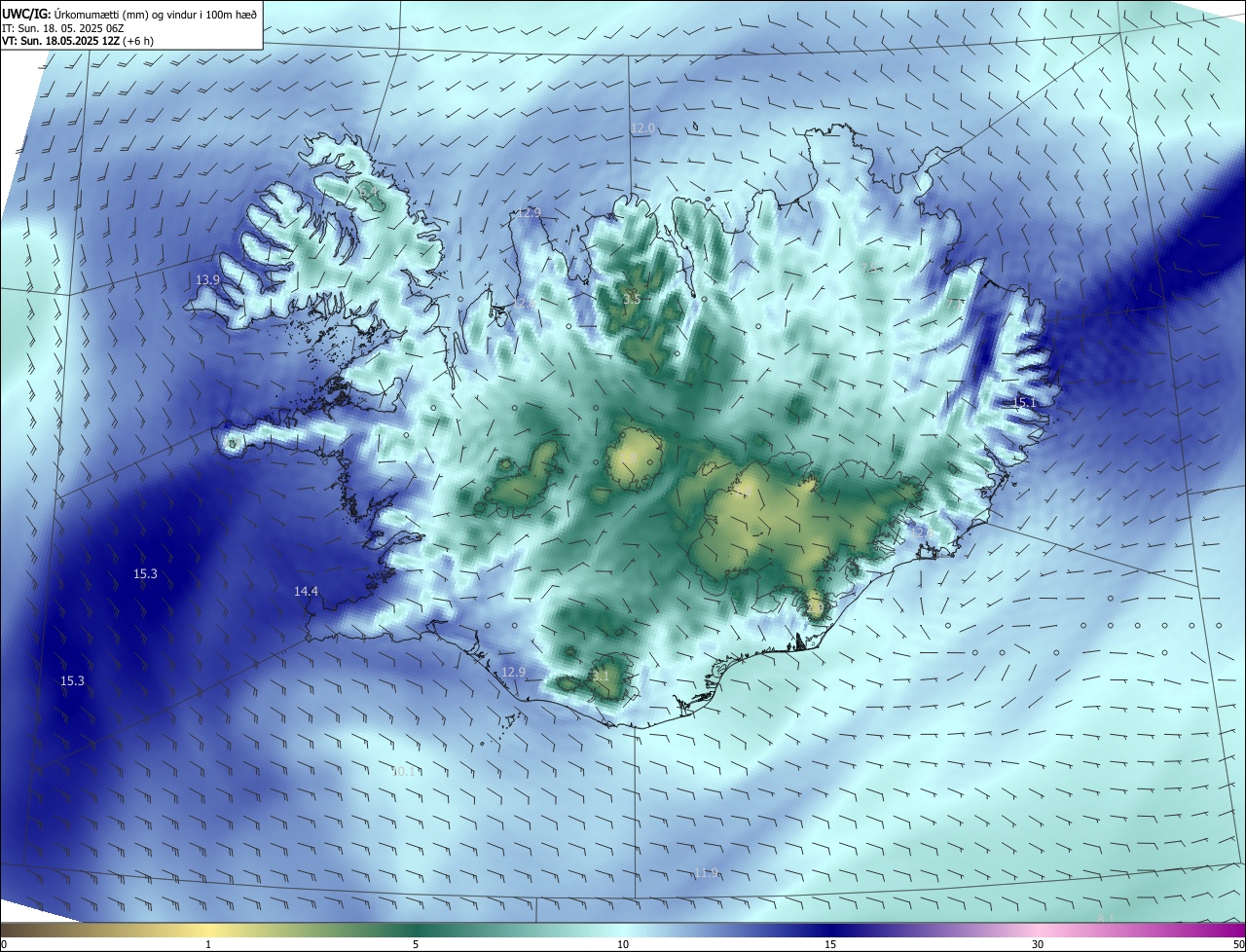Click the title 'UWC/IG: Úrkomumætti (mm) og vindur í 100m hæð'
Image resolution: width=1246 pixels, height=952 pixels.
(129, 13)
